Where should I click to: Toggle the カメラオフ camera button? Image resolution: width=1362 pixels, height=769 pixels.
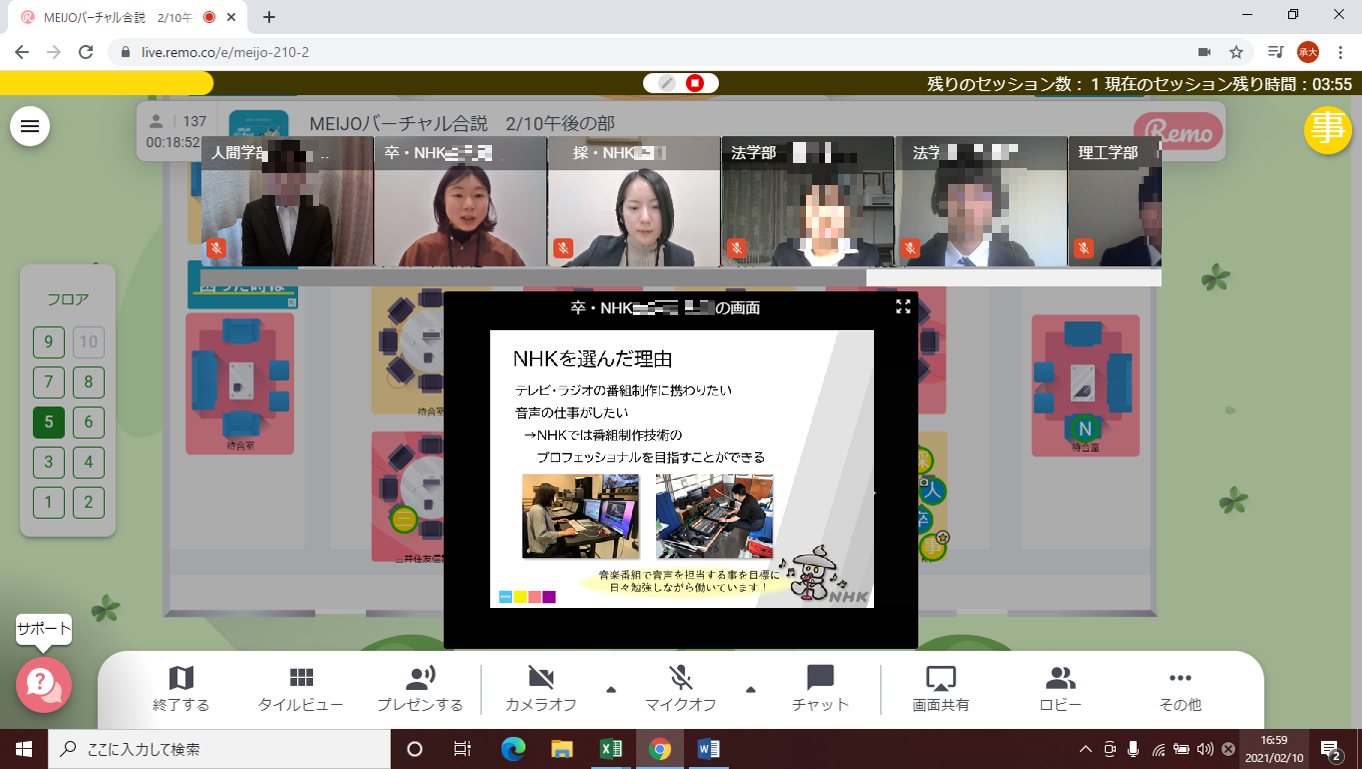(x=541, y=689)
